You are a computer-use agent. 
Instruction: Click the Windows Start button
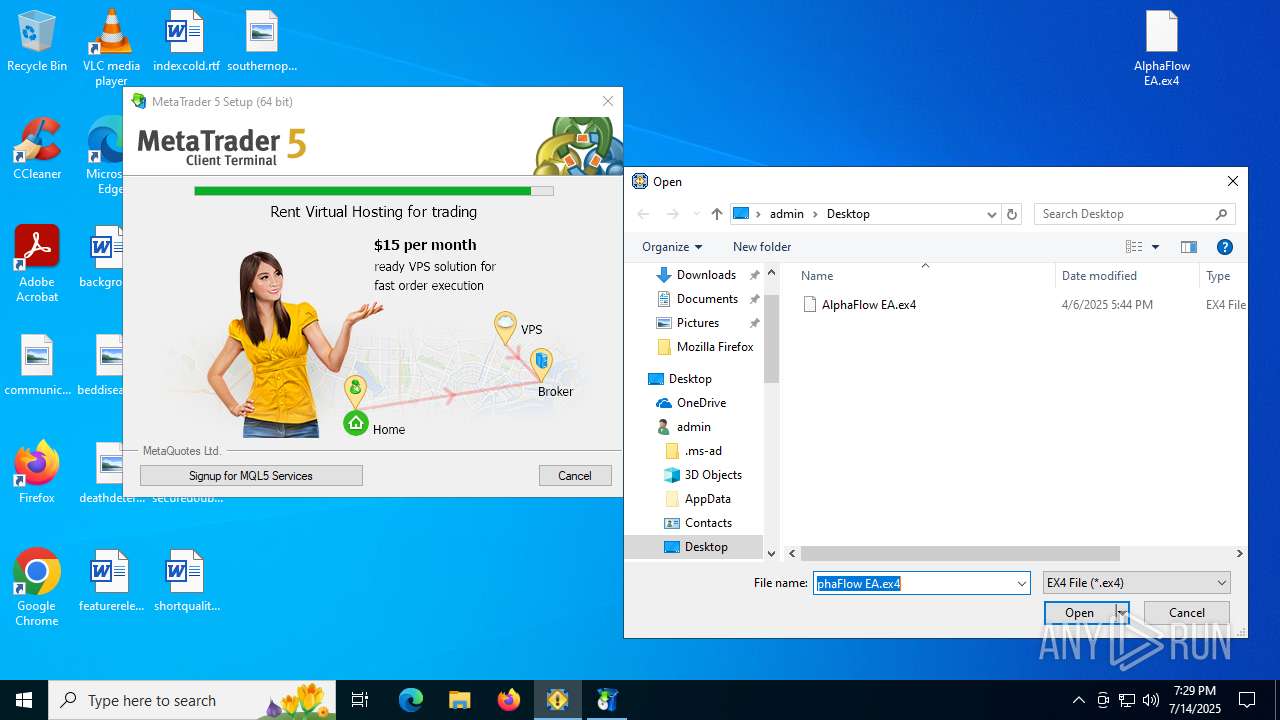[24, 700]
